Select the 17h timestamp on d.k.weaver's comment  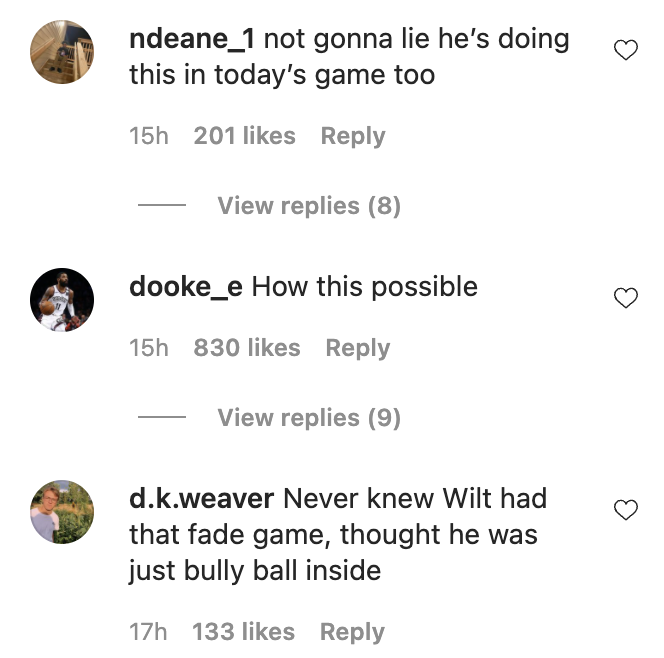148,632
